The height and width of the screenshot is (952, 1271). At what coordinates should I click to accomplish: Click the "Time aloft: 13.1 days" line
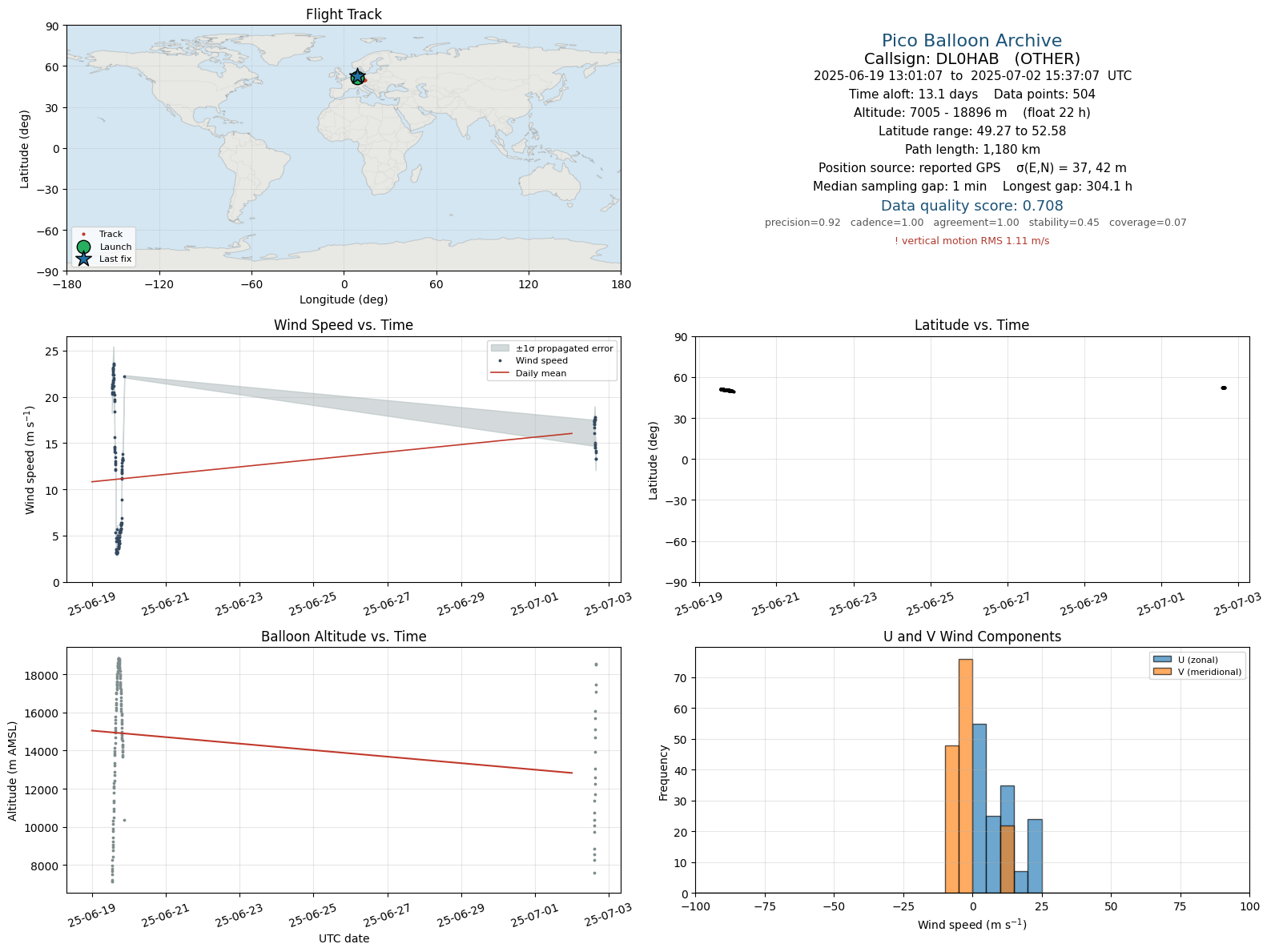click(x=971, y=94)
